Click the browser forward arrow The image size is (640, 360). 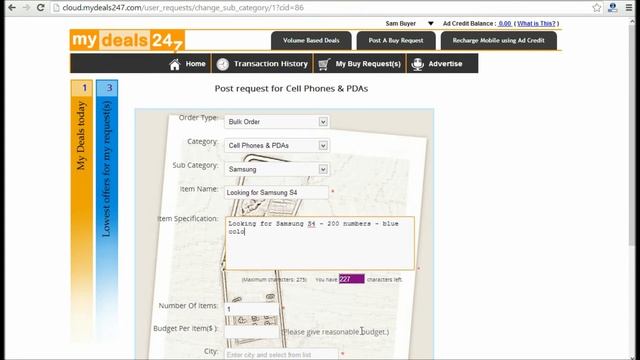[x=26, y=8]
